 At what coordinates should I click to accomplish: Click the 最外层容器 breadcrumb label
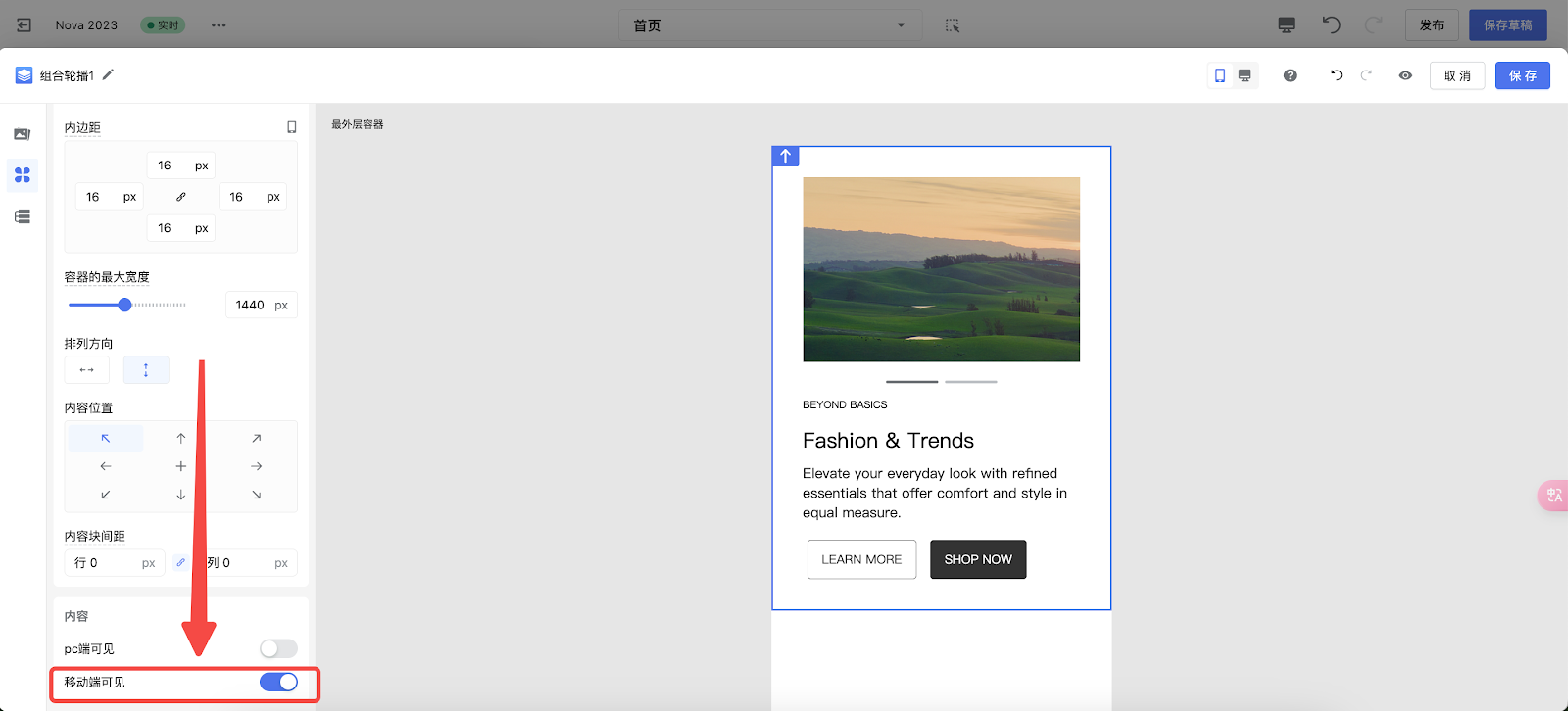click(357, 124)
